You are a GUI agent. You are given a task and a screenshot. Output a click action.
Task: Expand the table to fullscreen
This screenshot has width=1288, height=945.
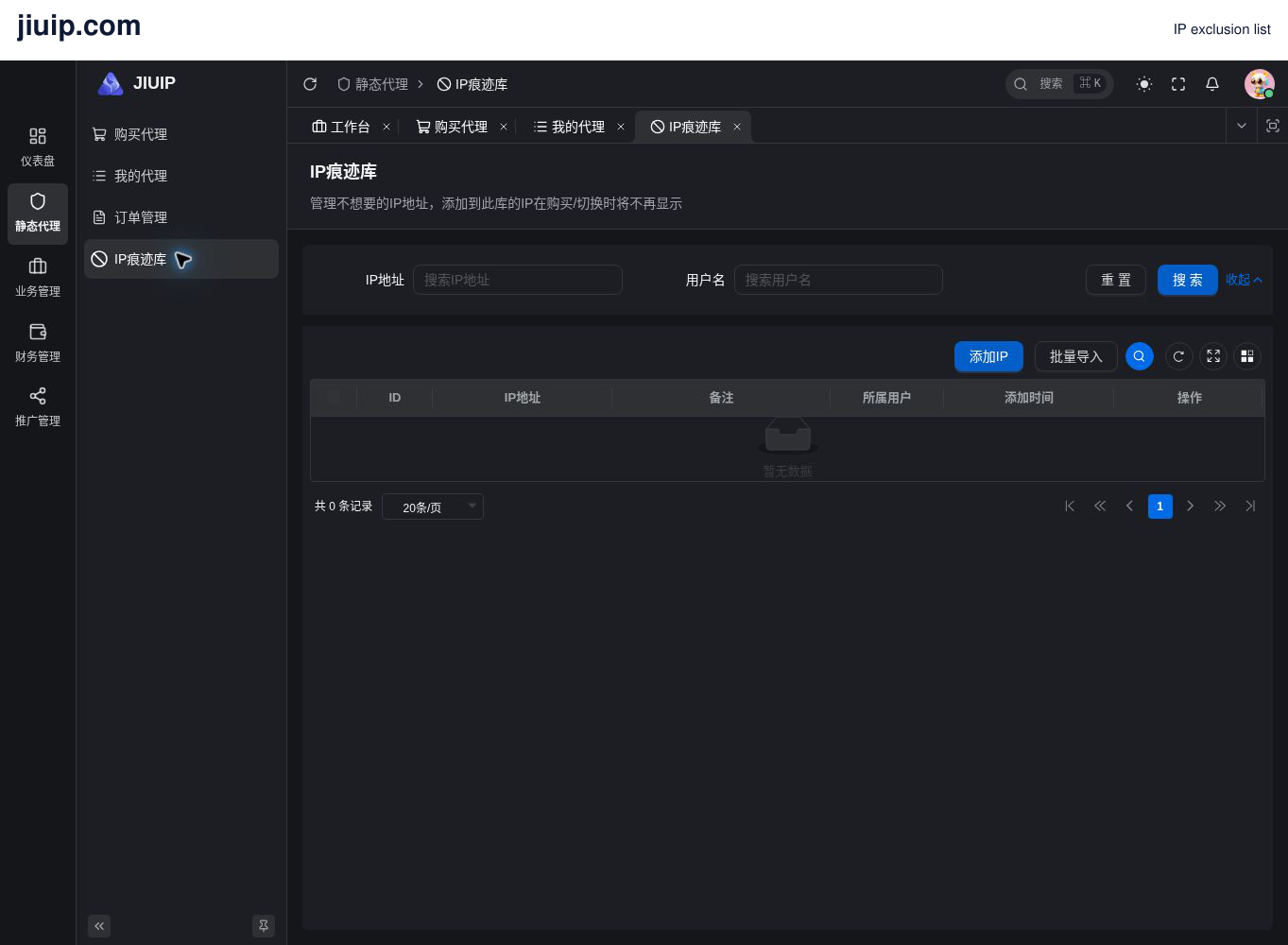(1213, 356)
